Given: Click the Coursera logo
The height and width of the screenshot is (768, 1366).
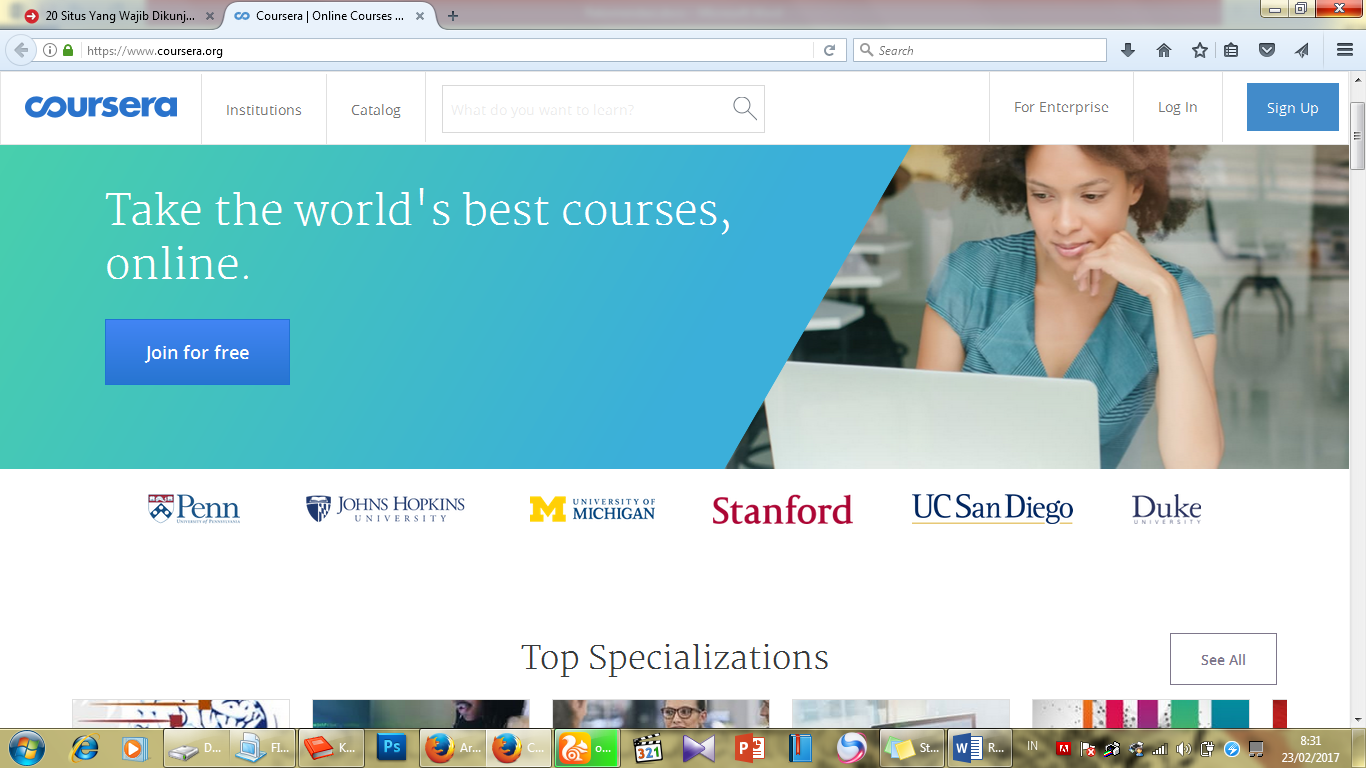Looking at the screenshot, I should [101, 107].
